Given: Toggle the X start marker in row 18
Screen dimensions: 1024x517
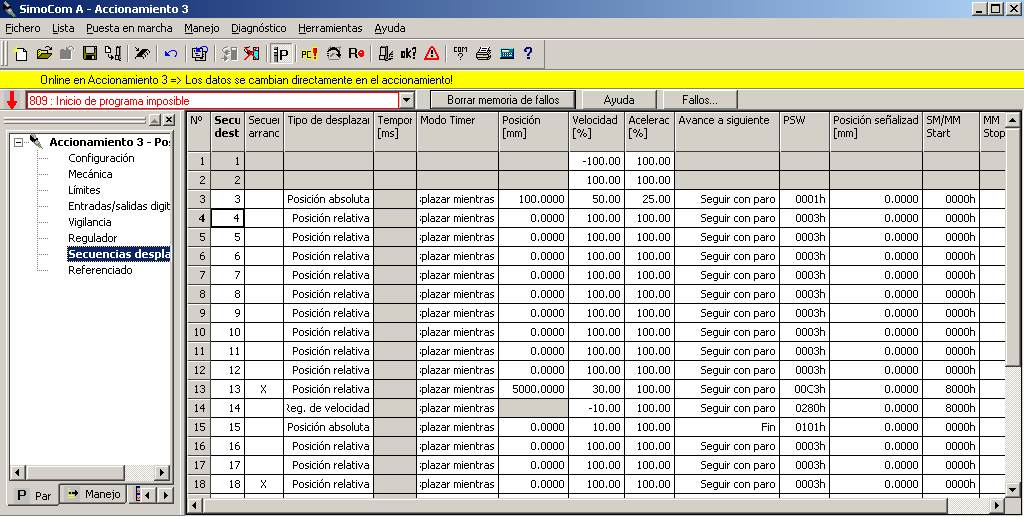Looking at the screenshot, I should [264, 484].
